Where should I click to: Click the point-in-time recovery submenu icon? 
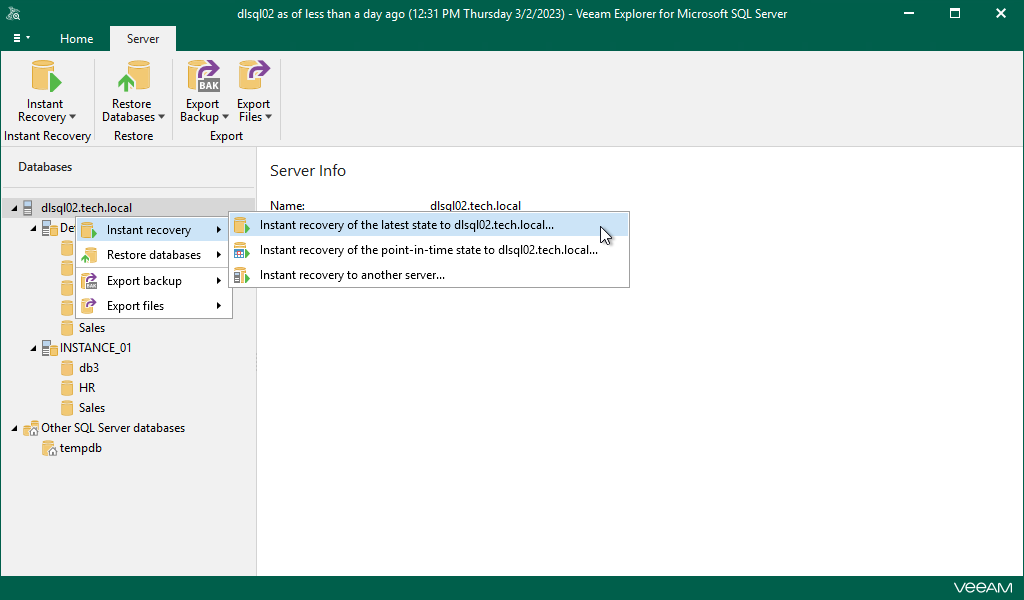coord(242,250)
